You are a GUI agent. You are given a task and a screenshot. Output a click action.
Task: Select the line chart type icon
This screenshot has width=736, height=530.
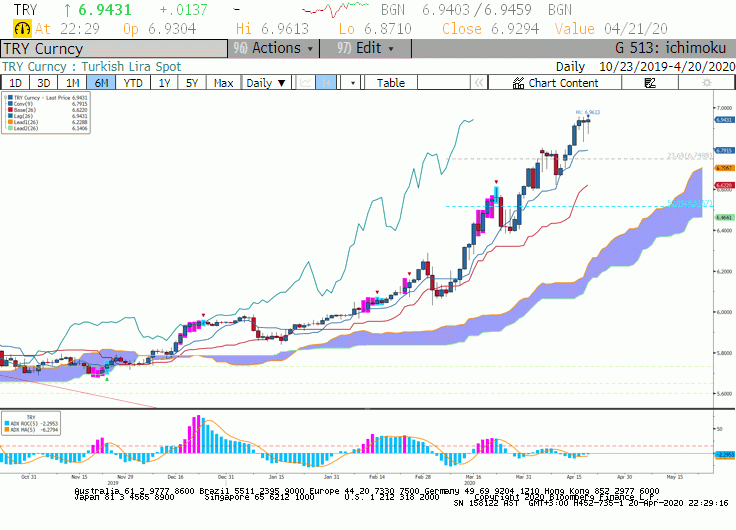[x=305, y=83]
